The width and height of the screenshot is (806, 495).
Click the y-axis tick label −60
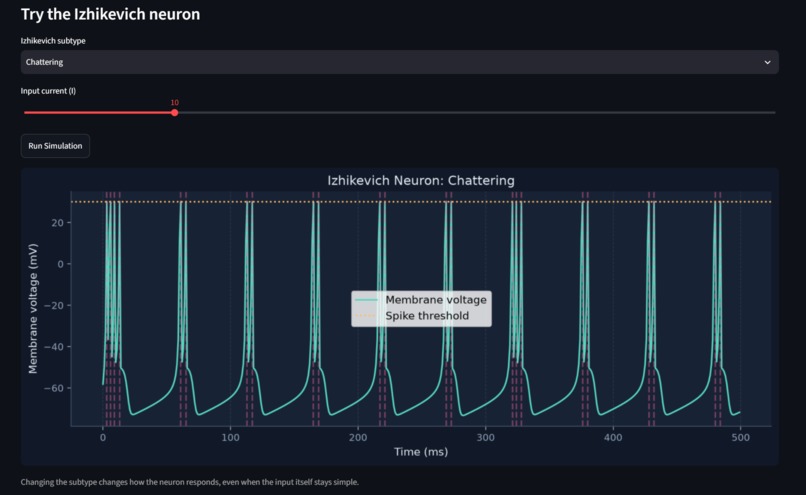pyautogui.click(x=54, y=388)
